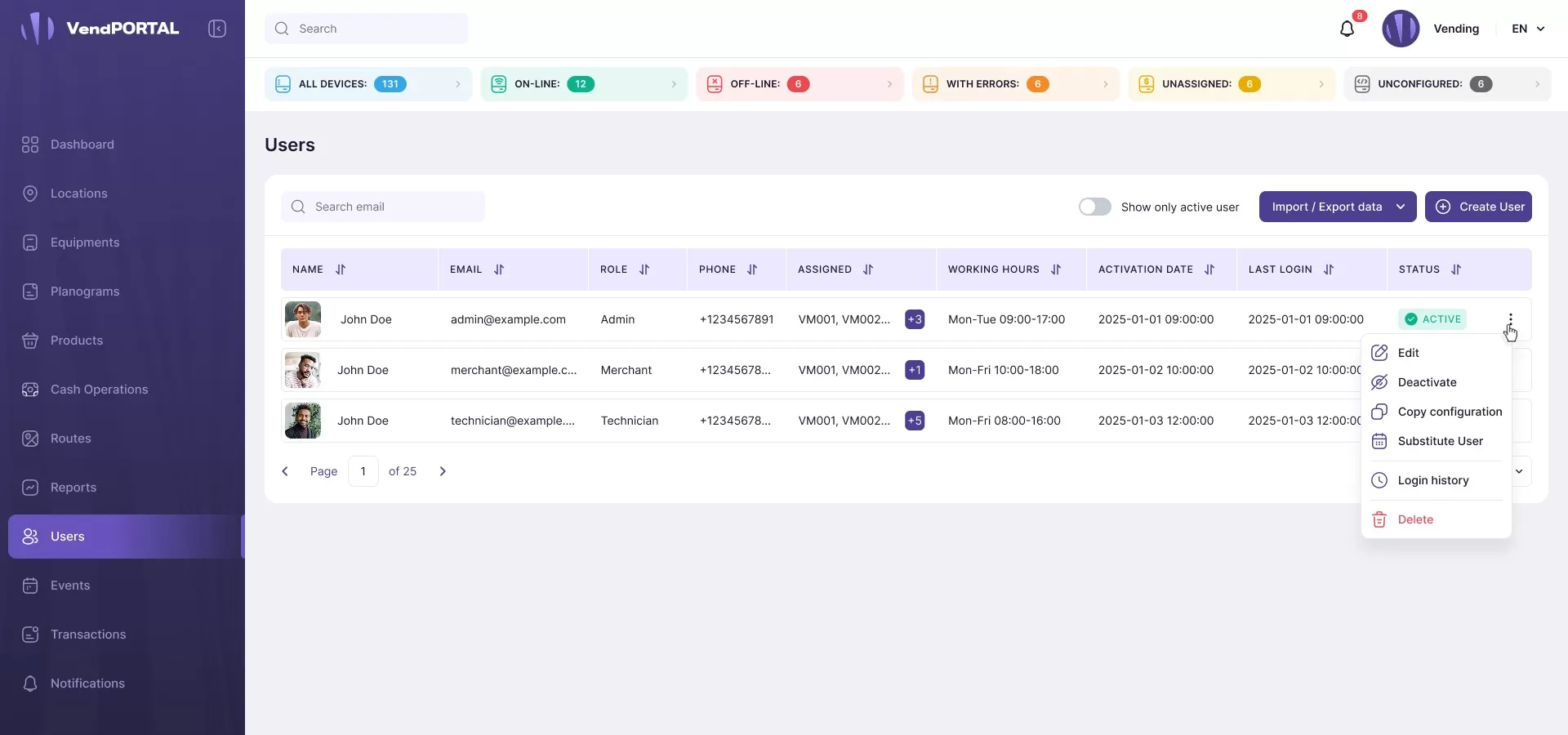Go to Planograms in the sidebar
Viewport: 1568px width, 735px height.
click(84, 292)
